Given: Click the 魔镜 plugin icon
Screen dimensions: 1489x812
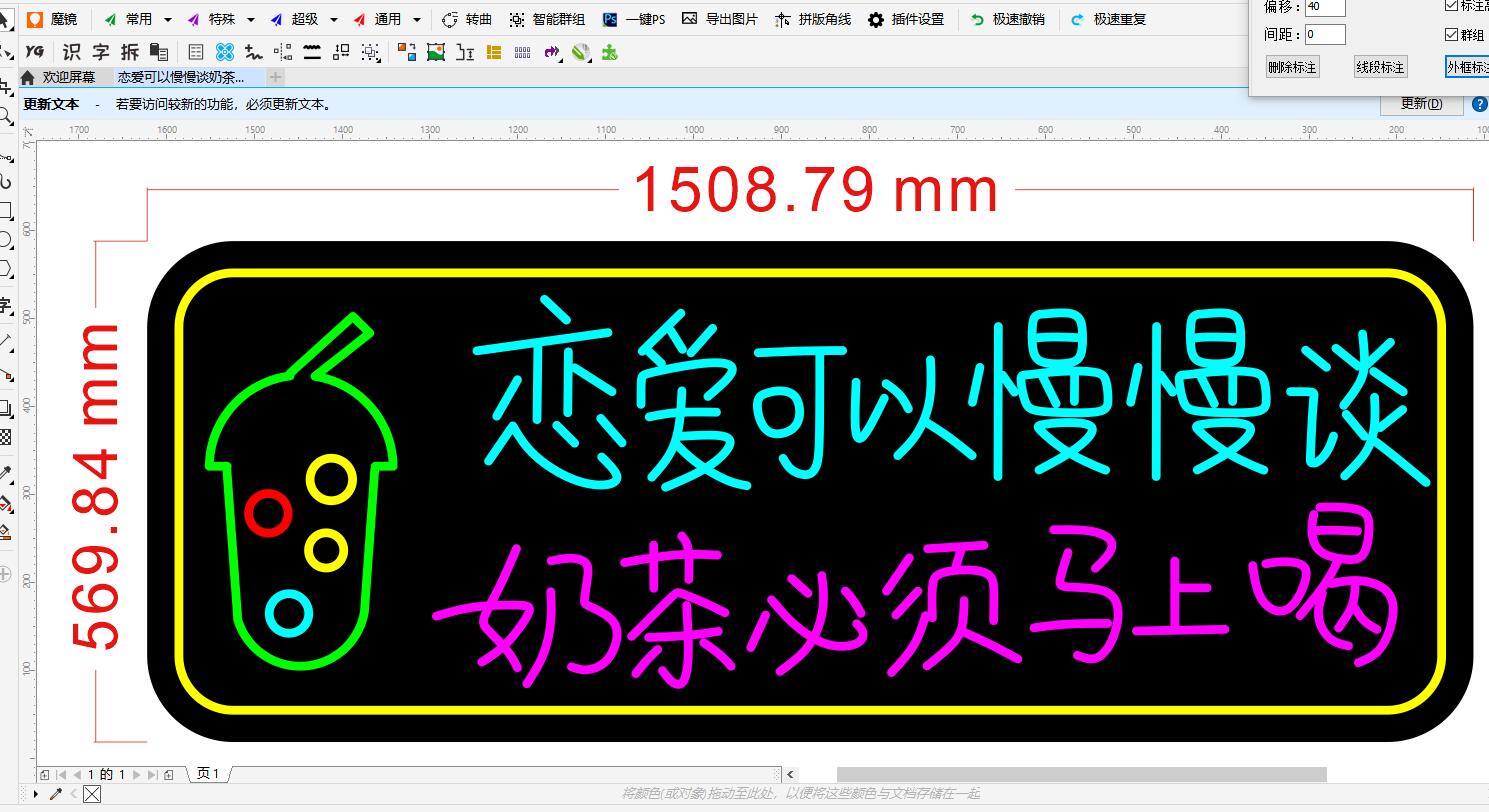Looking at the screenshot, I should (x=36, y=19).
